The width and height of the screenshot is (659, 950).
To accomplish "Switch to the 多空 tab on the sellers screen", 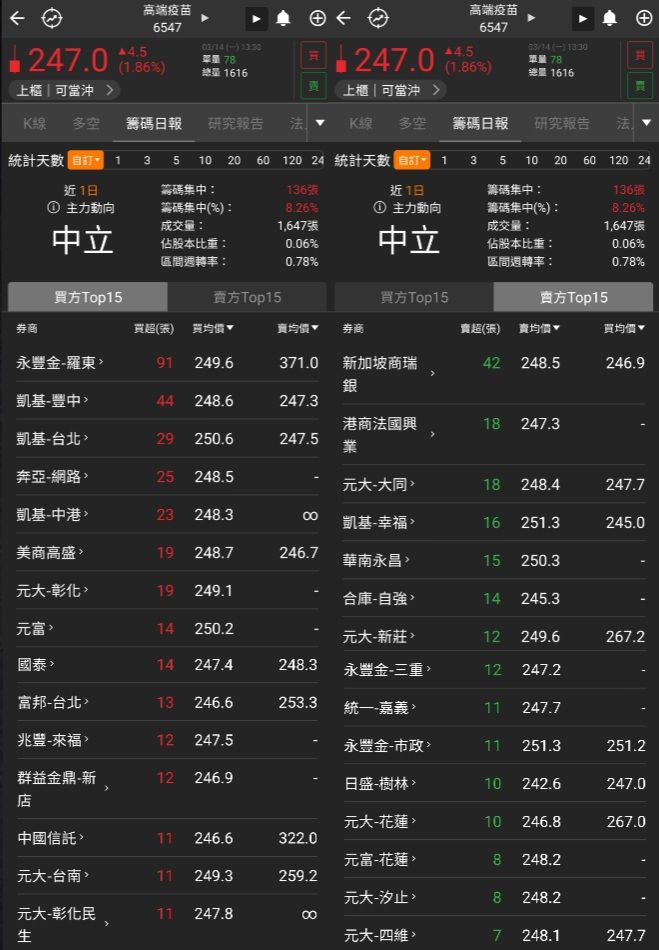I will click(412, 124).
